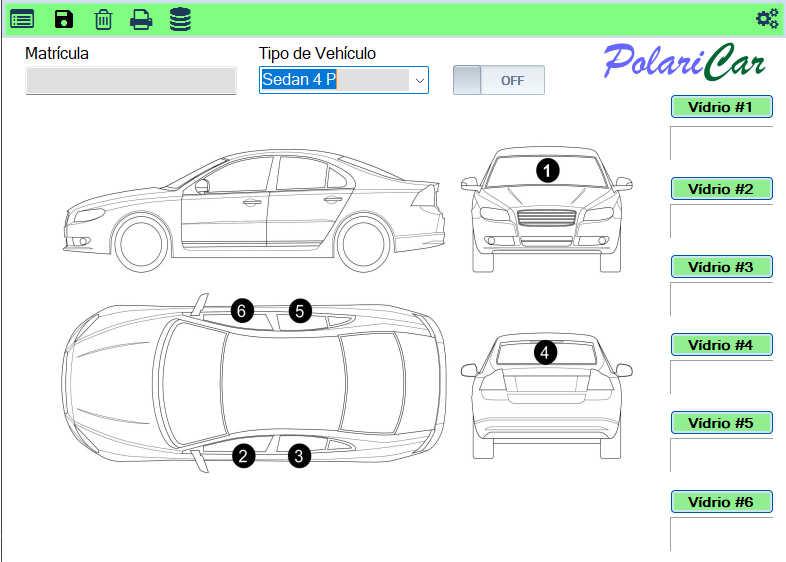786x562 pixels.
Task: Click the save floppy disk icon
Action: pos(63,18)
